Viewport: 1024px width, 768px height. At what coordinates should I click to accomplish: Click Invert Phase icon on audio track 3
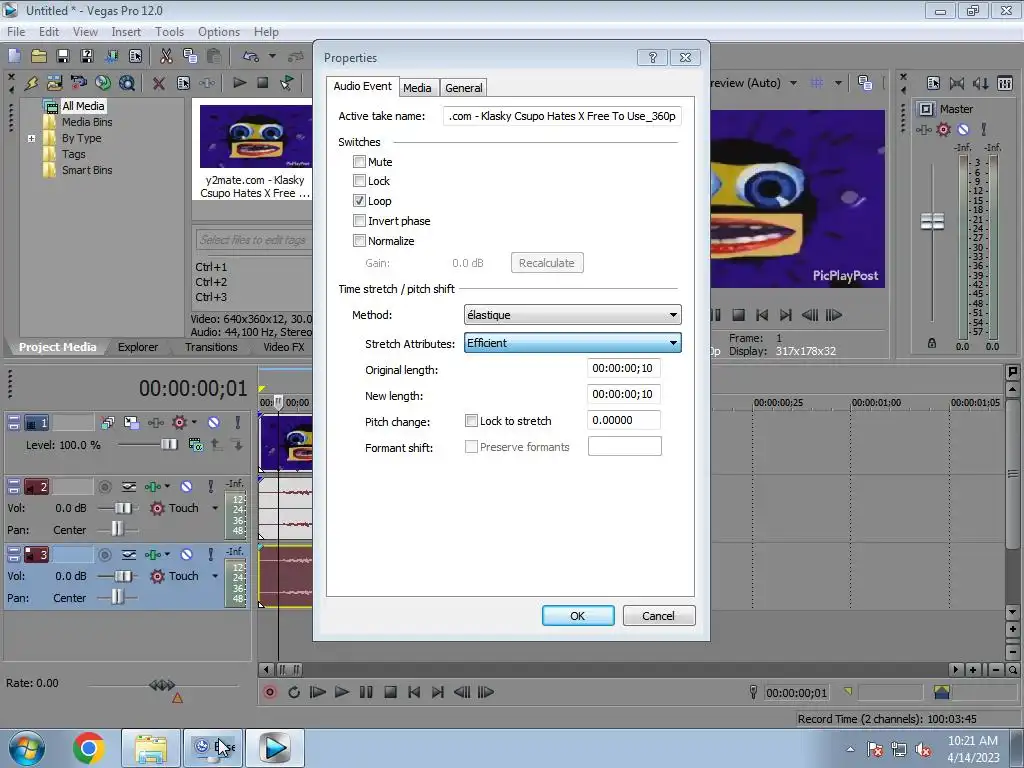[x=129, y=554]
